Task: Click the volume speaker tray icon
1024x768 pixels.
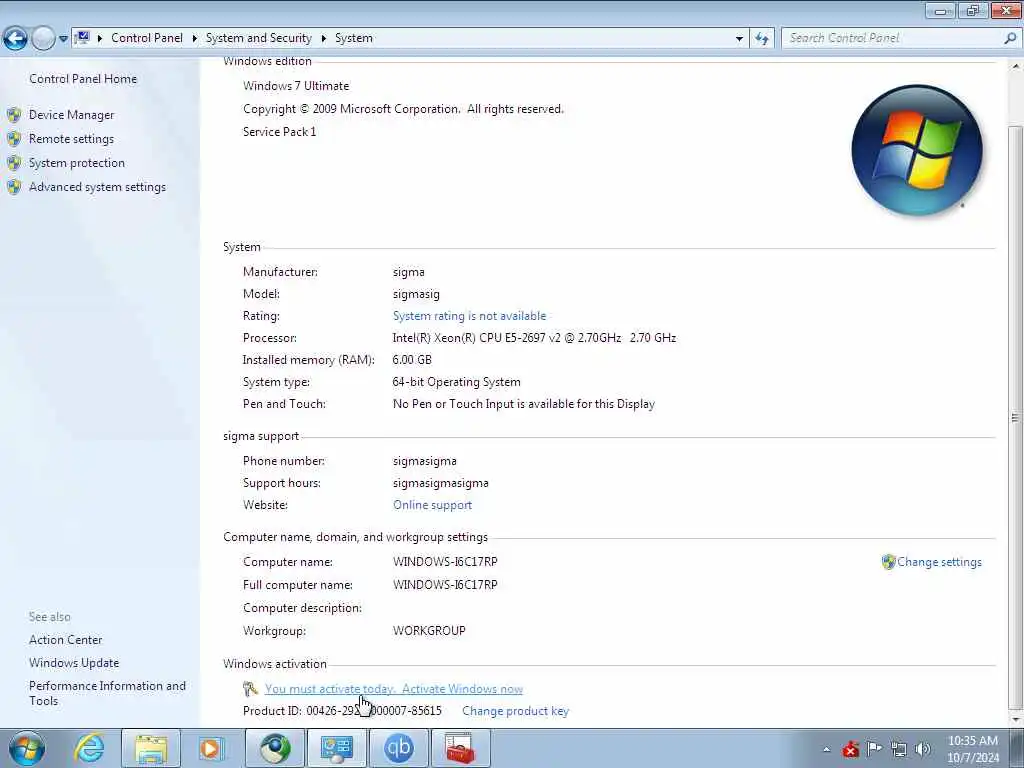Action: pyautogui.click(x=923, y=749)
